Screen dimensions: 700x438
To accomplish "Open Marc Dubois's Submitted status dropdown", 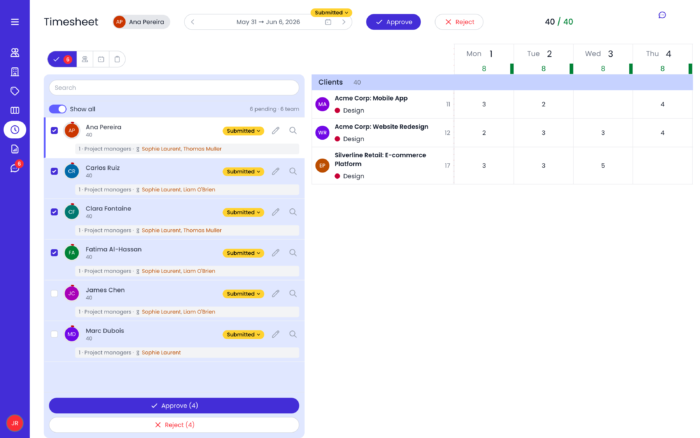I will pyautogui.click(x=243, y=334).
